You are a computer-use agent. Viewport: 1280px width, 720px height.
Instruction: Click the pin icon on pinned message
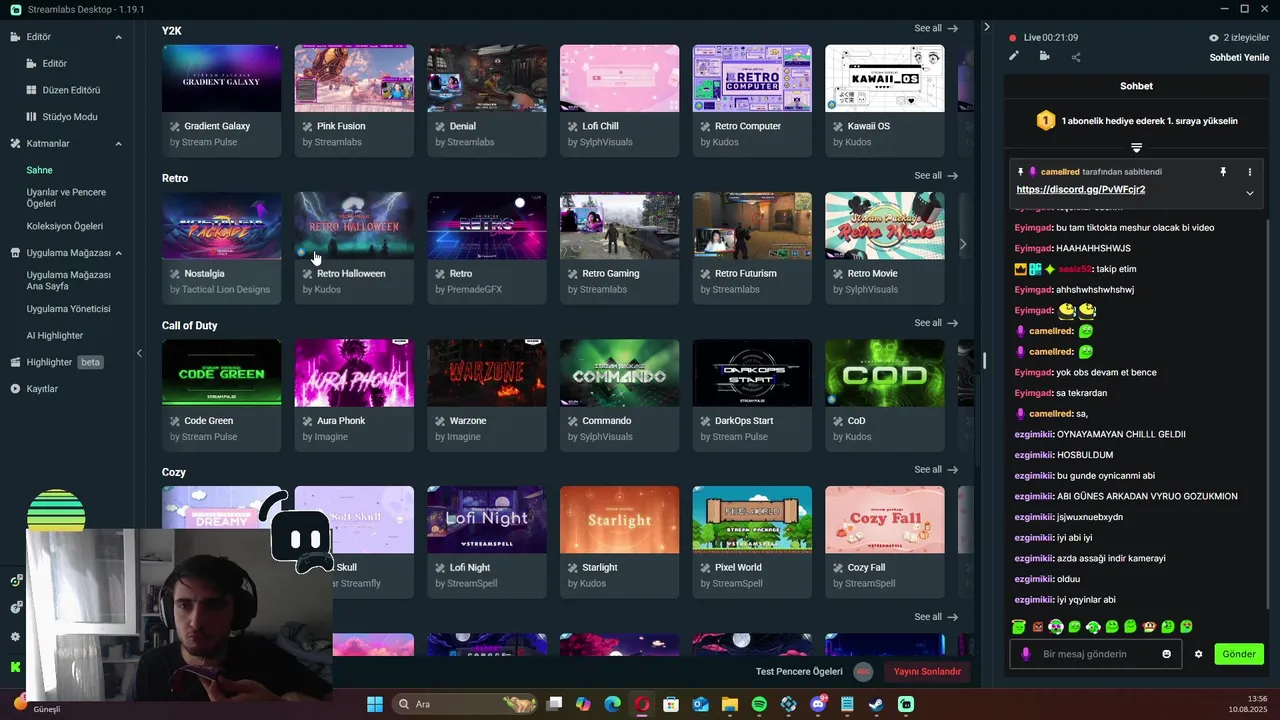tap(1222, 172)
